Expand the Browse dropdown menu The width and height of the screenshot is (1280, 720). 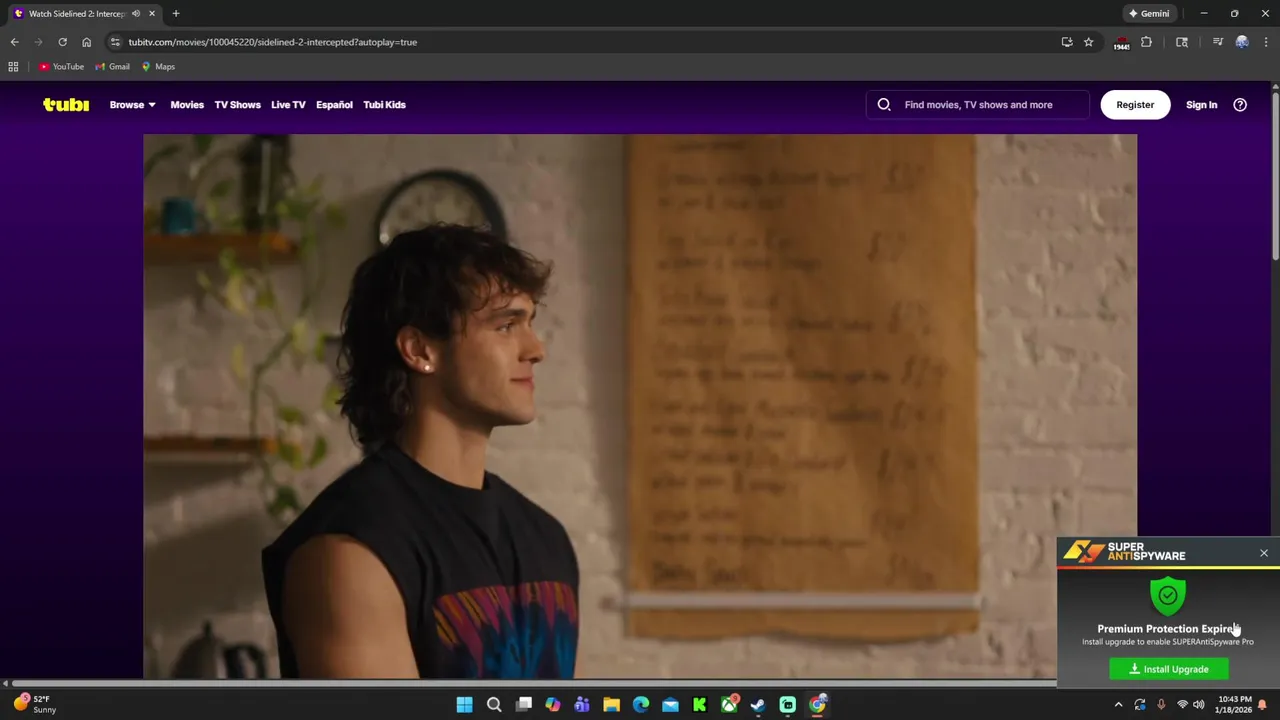coord(132,105)
